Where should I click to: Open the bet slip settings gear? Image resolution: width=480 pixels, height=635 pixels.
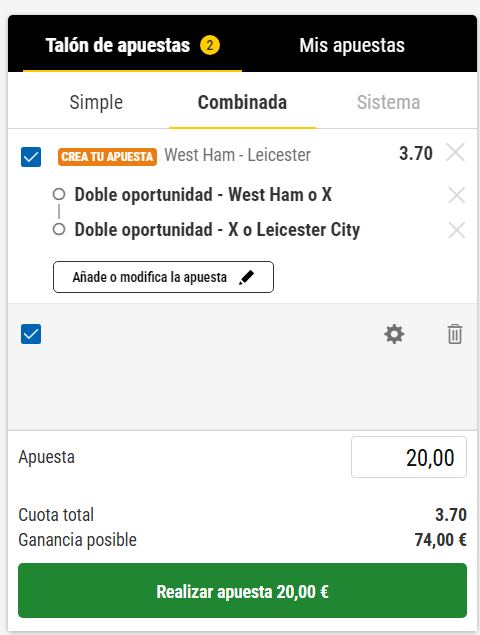point(394,335)
